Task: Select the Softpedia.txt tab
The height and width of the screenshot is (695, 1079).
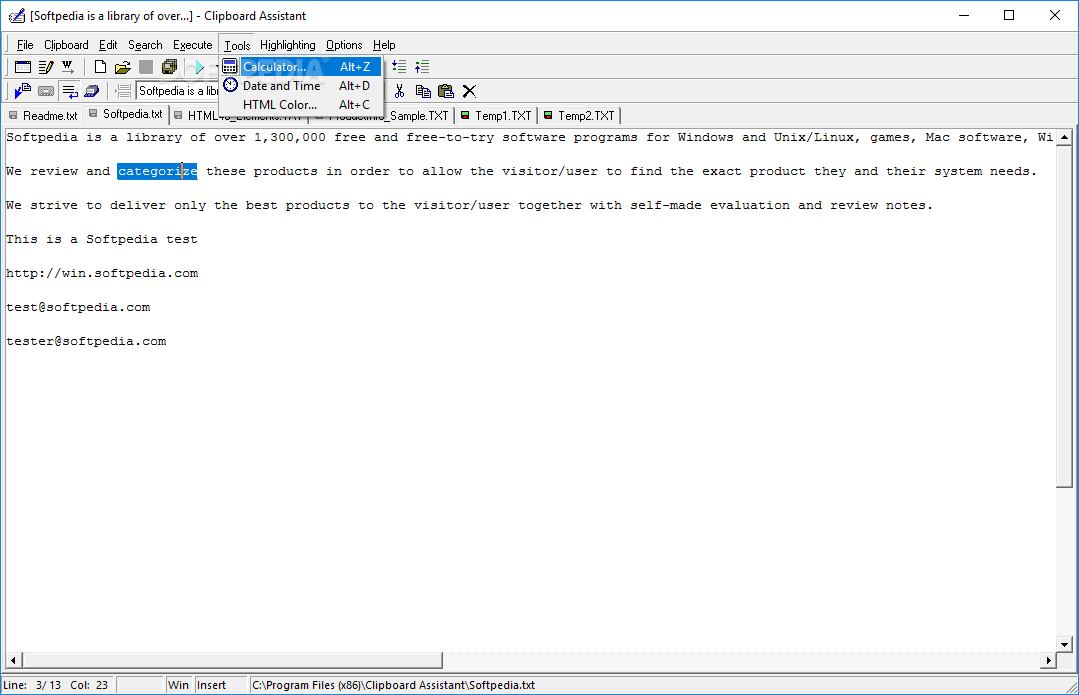Action: pyautogui.click(x=127, y=114)
